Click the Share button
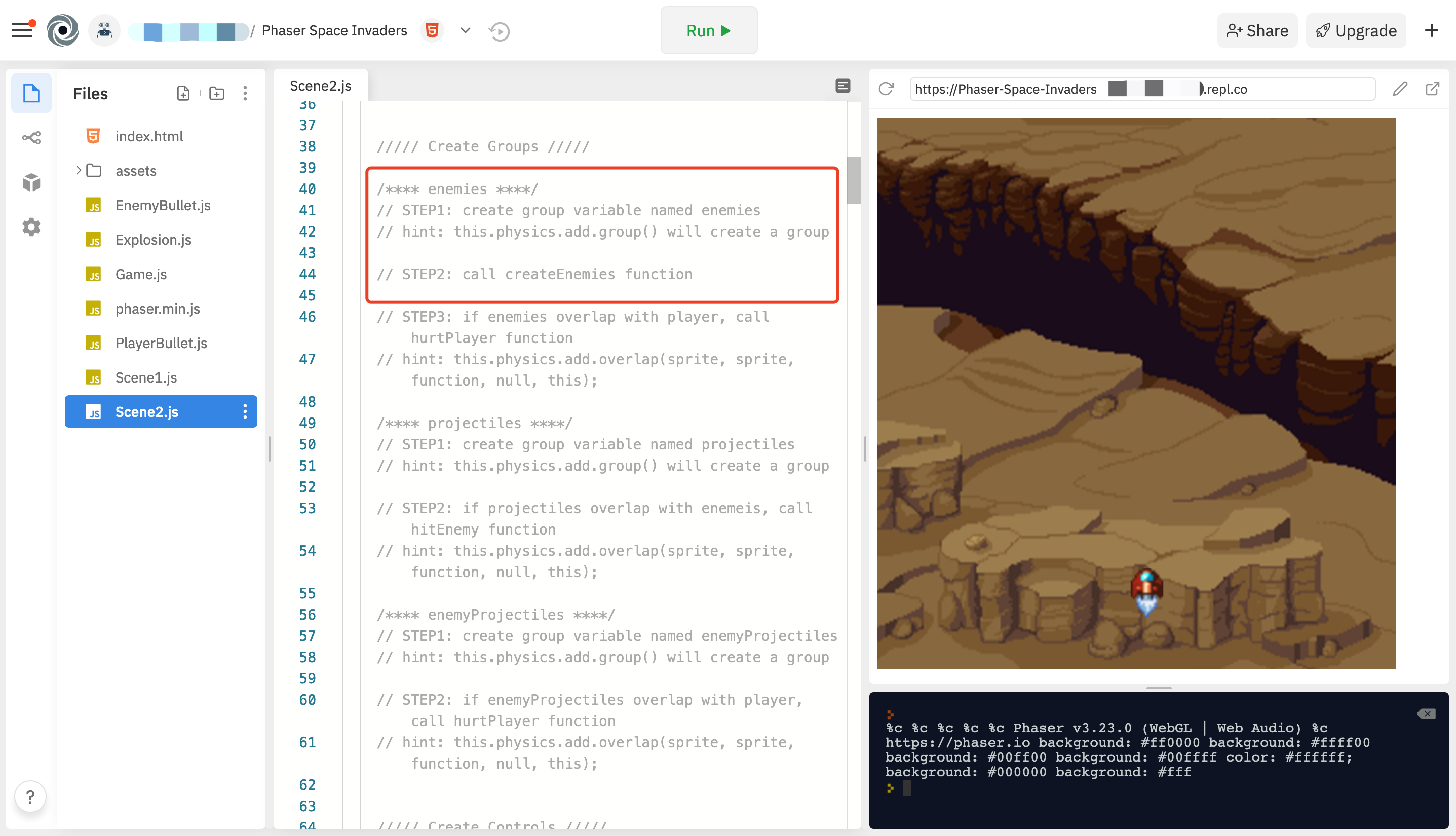 pos(1257,31)
